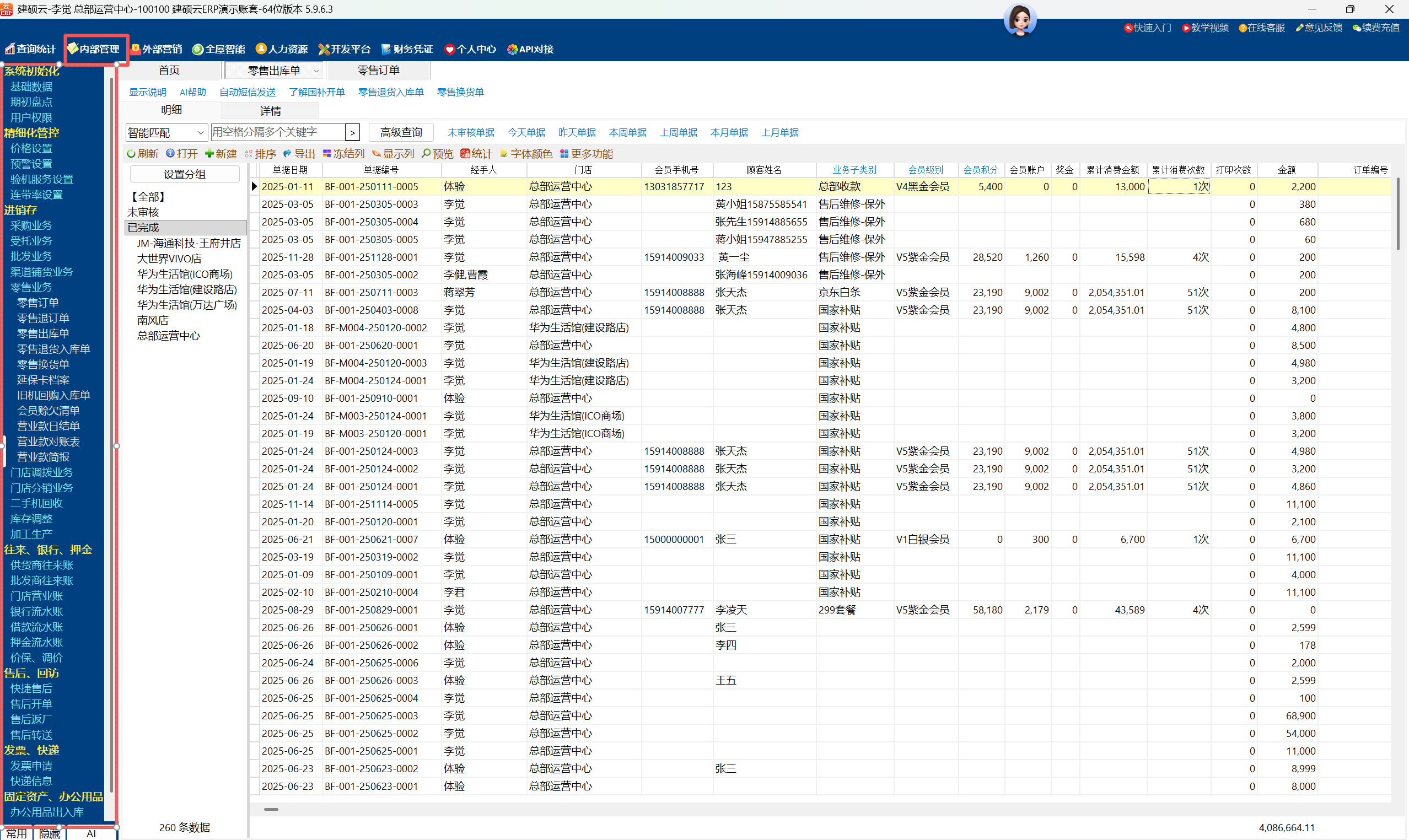Expand the 智能匹配 dropdown
The height and width of the screenshot is (840, 1409).
200,132
